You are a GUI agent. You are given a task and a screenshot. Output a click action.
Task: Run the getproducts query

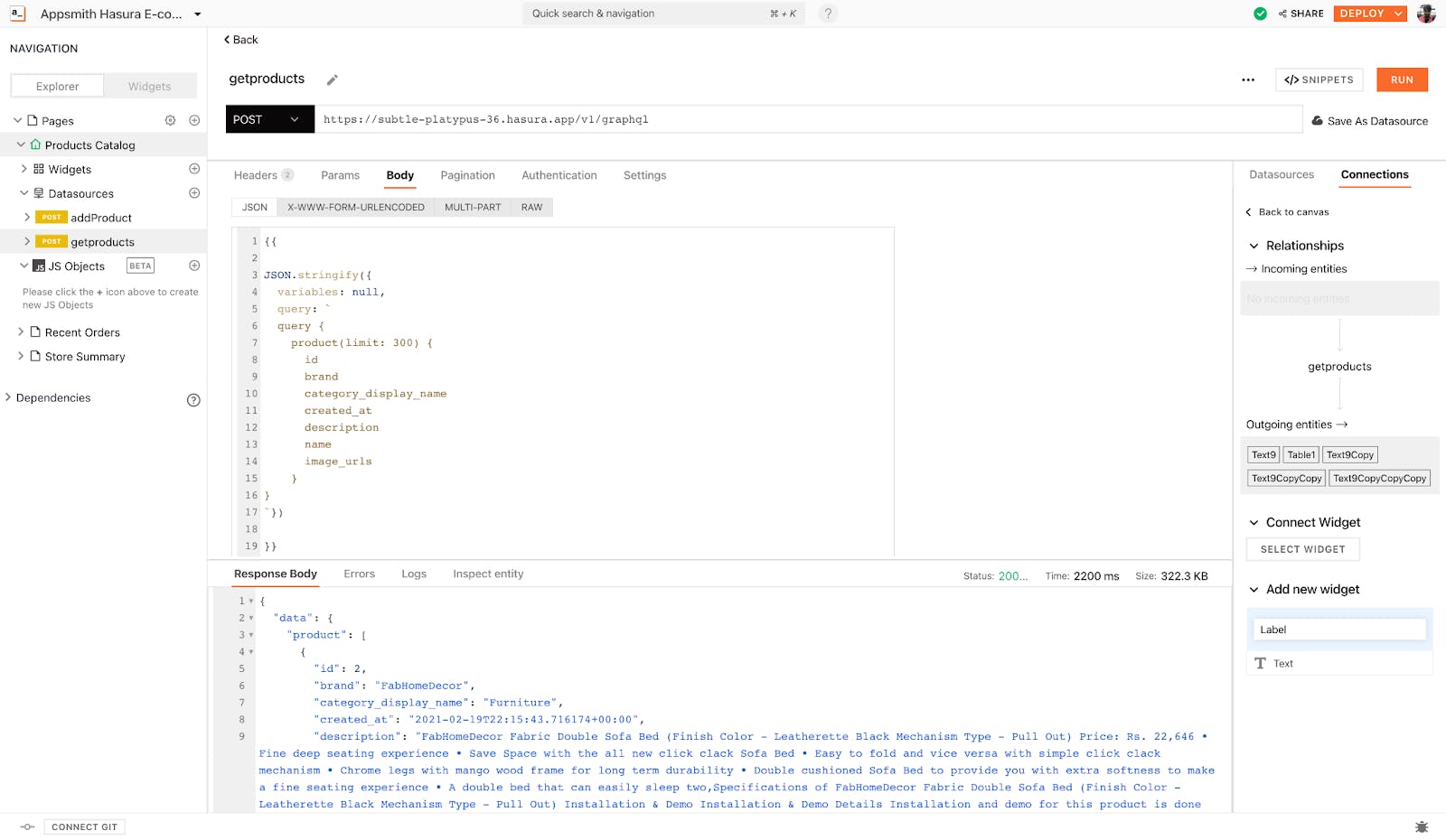pos(1402,80)
